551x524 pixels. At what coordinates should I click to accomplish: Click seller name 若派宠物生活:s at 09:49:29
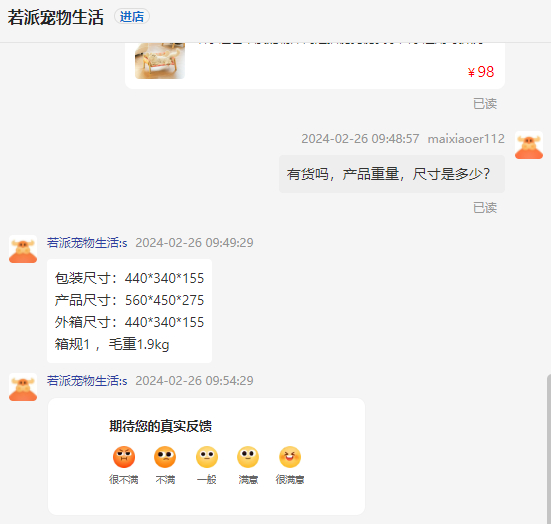pyautogui.click(x=87, y=242)
